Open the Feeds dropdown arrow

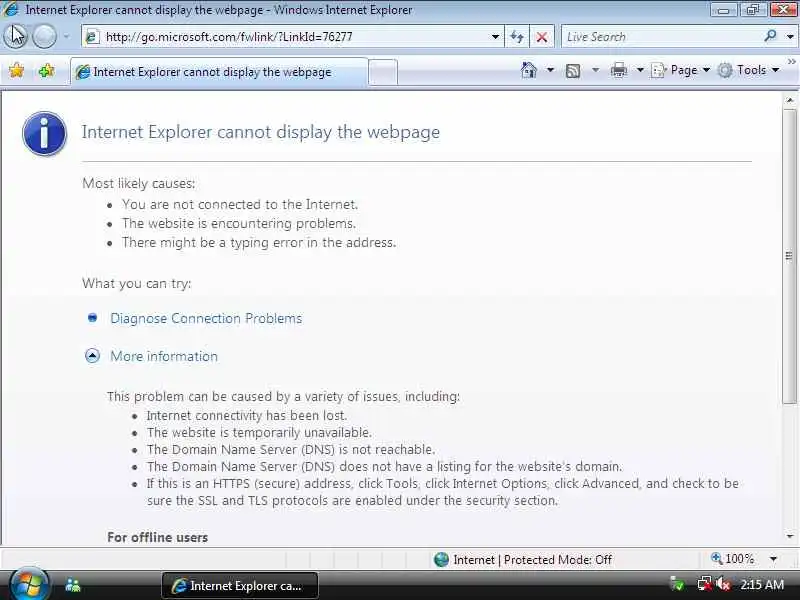[x=595, y=70]
